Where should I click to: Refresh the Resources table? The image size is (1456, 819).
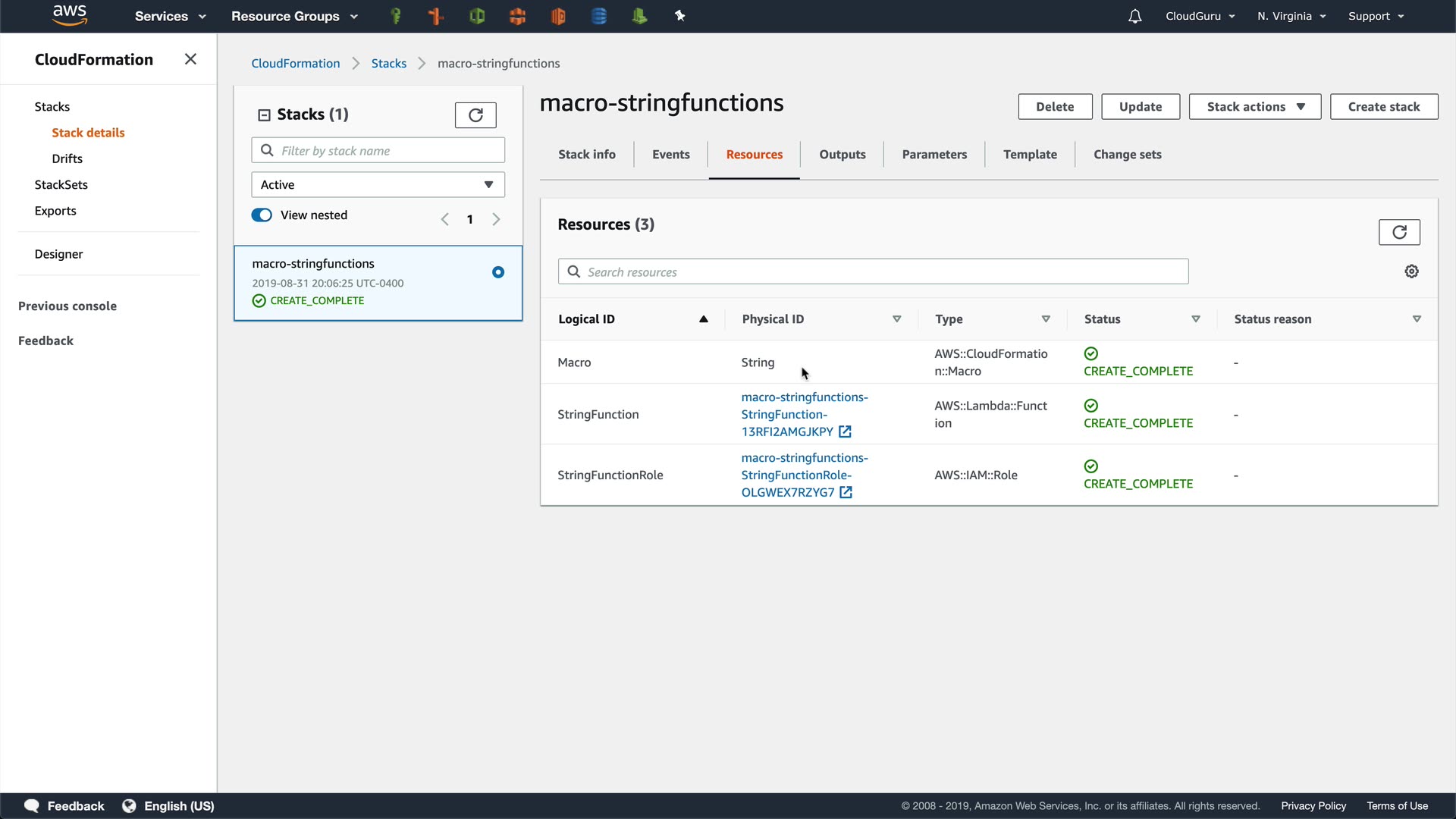point(1399,232)
